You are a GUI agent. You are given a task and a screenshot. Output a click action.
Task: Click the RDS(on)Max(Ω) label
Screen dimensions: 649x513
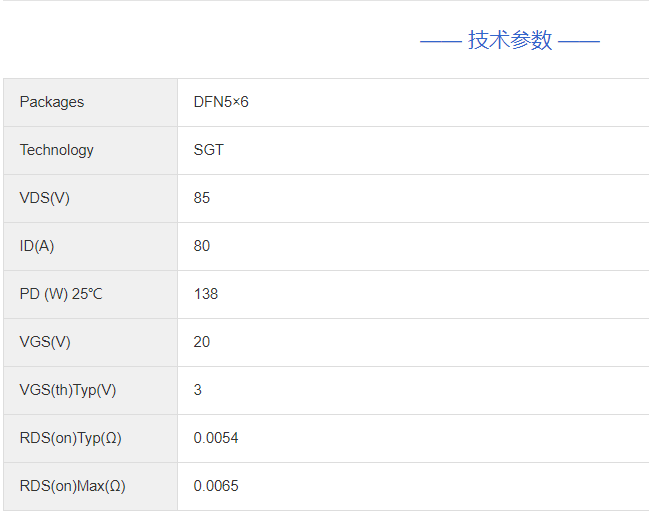[x=73, y=486]
